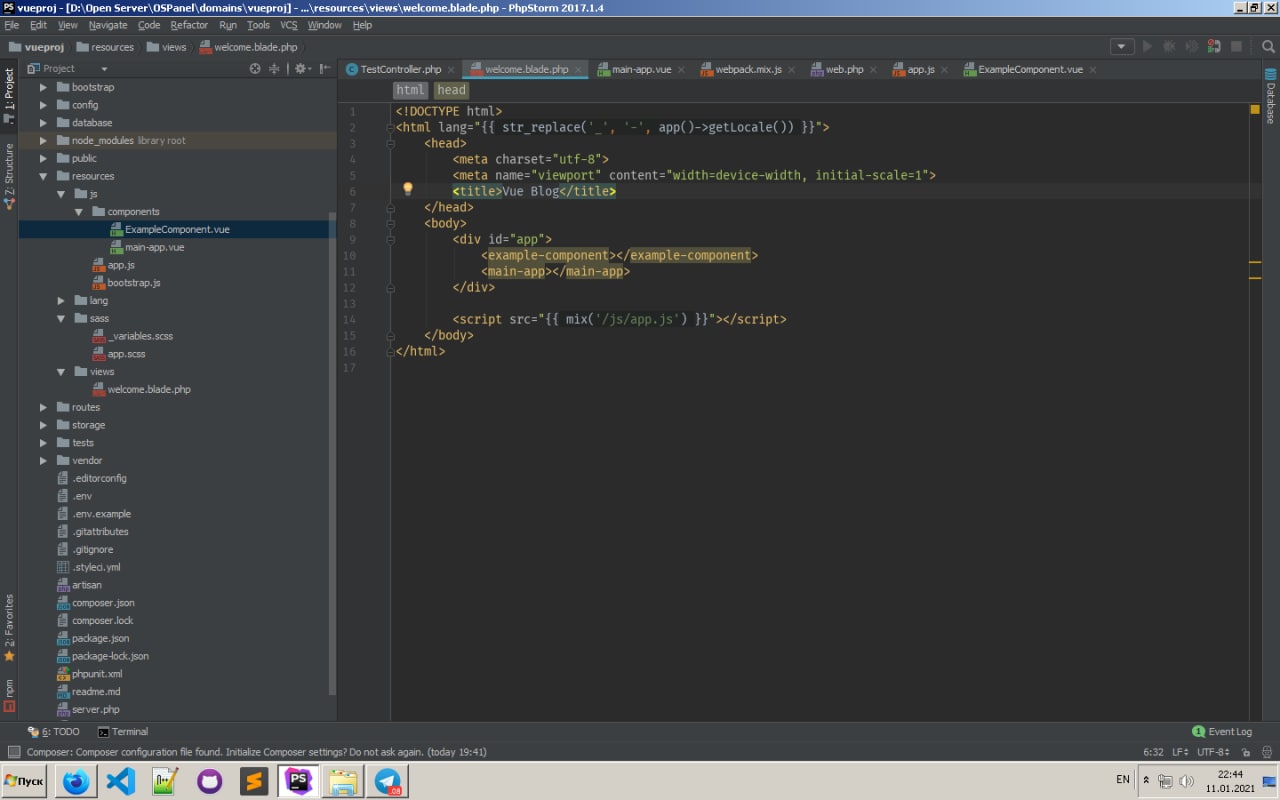
Task: Open the TODO tool window
Action: [54, 732]
